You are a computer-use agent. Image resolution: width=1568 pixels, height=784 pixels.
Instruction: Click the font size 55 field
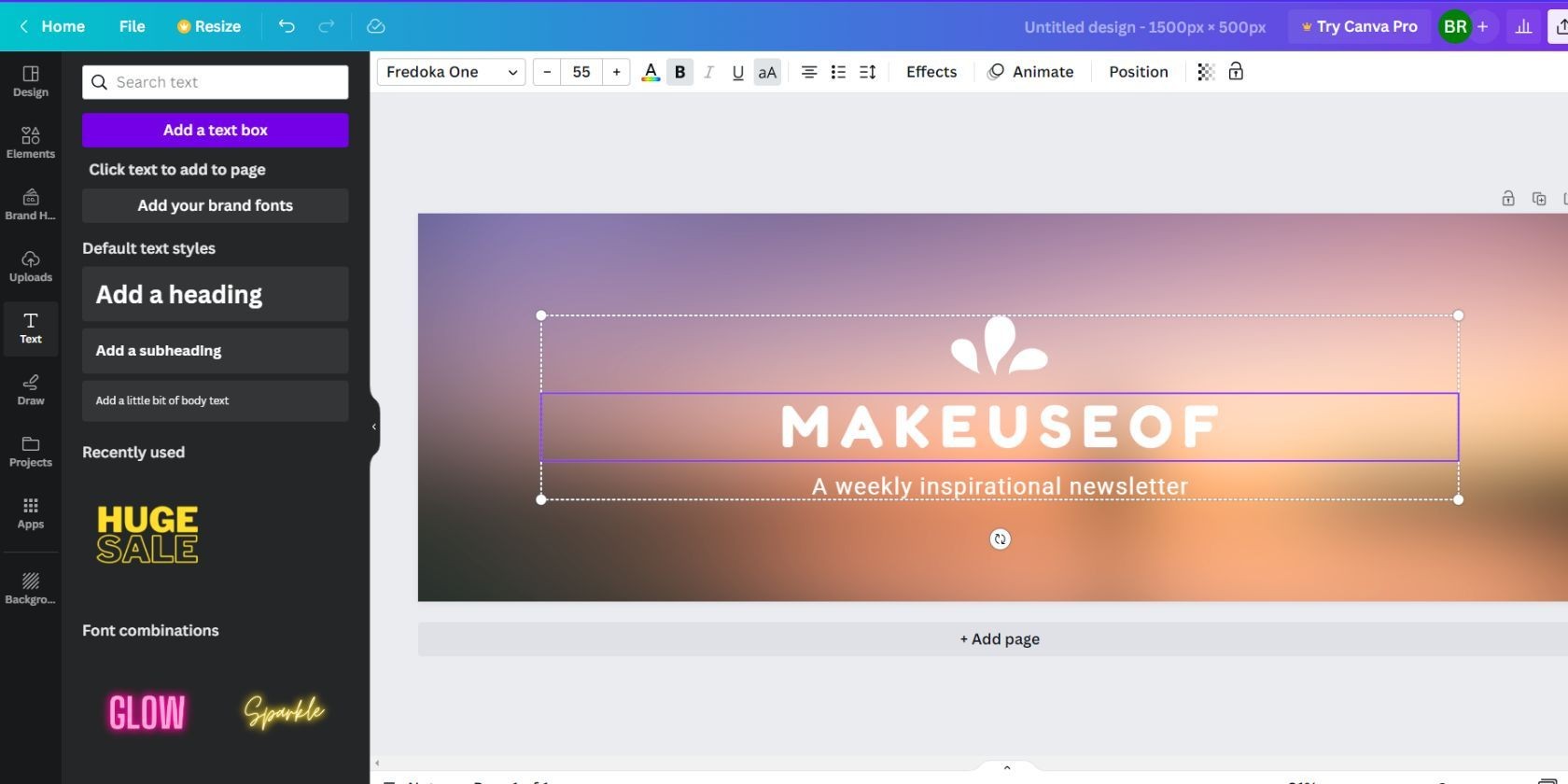[581, 72]
